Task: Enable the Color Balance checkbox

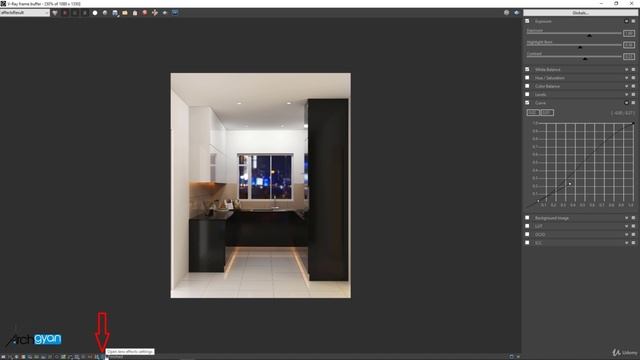Action: (527, 86)
